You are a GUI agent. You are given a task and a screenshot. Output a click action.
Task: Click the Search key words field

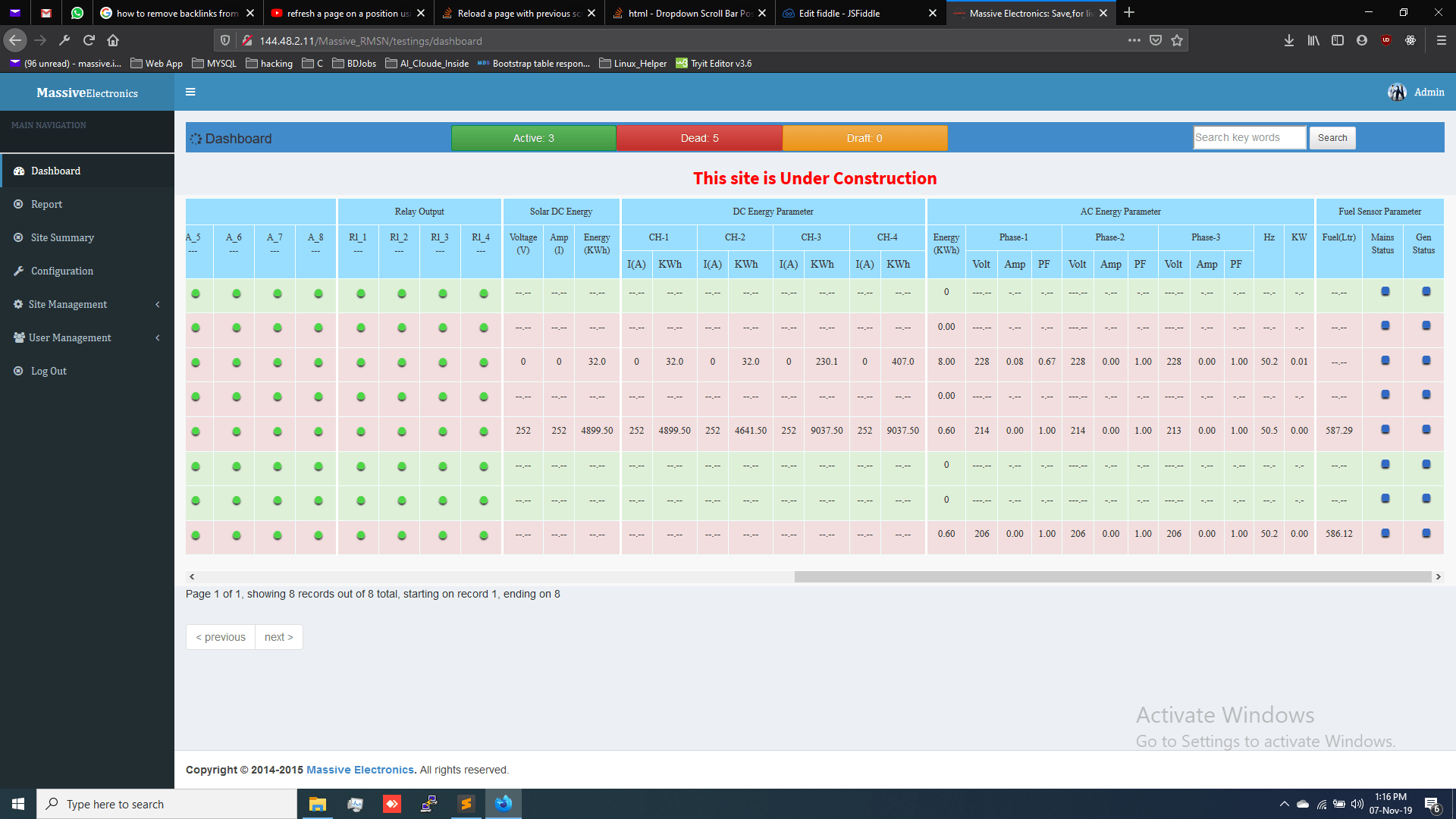1249,138
